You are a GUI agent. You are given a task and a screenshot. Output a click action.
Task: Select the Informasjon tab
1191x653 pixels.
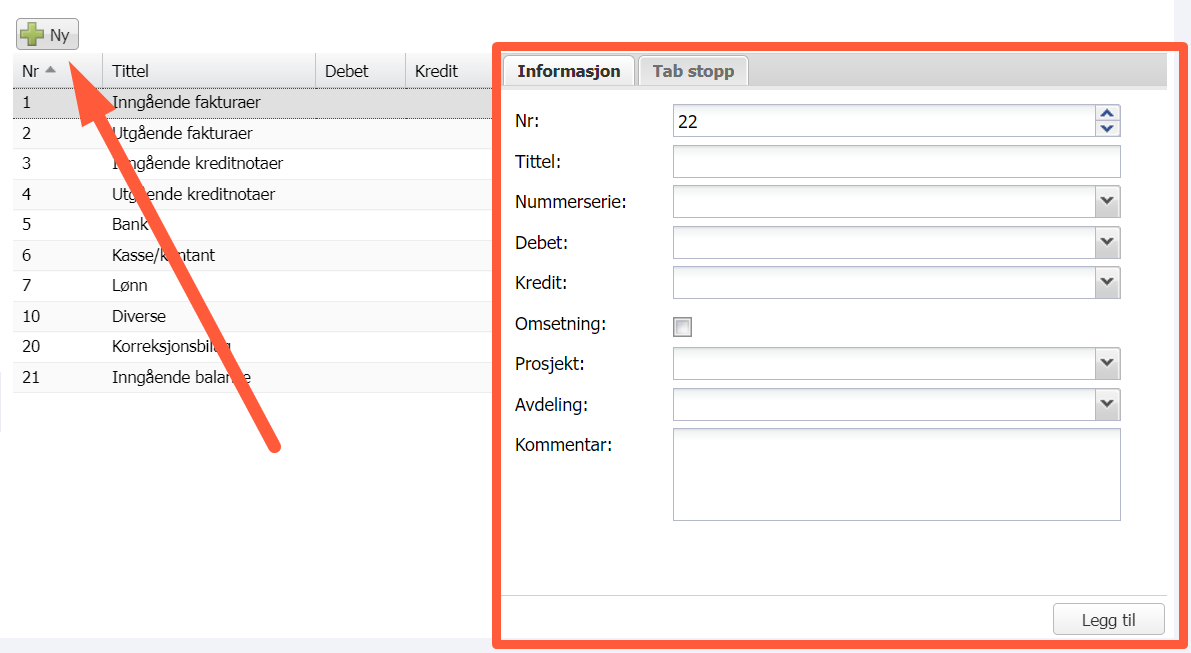pyautogui.click(x=568, y=71)
